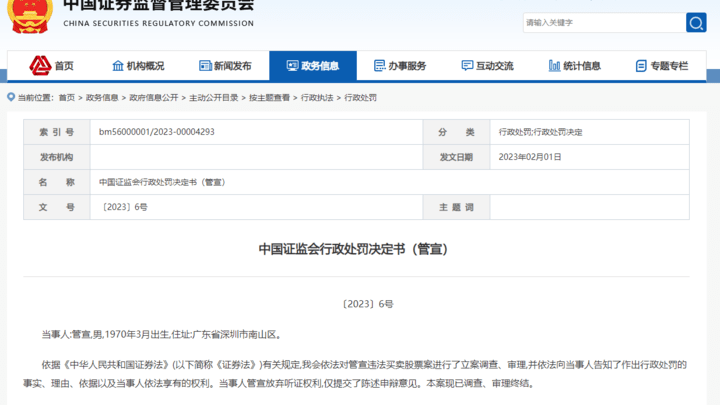Screen dimensions: 720x405
Task: Click the 主题词 label cell
Action: (456, 207)
